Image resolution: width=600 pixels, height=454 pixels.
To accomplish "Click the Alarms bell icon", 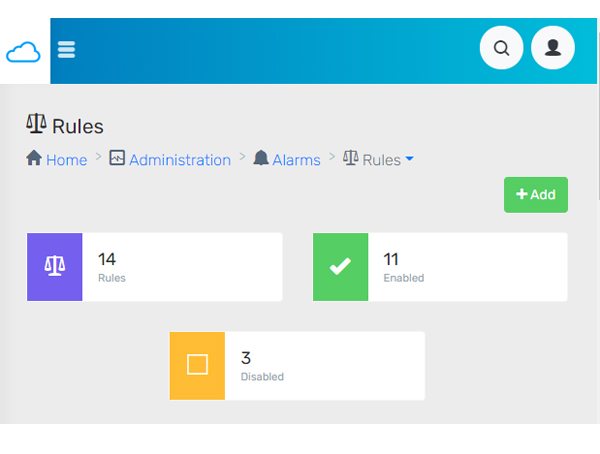I will [261, 158].
